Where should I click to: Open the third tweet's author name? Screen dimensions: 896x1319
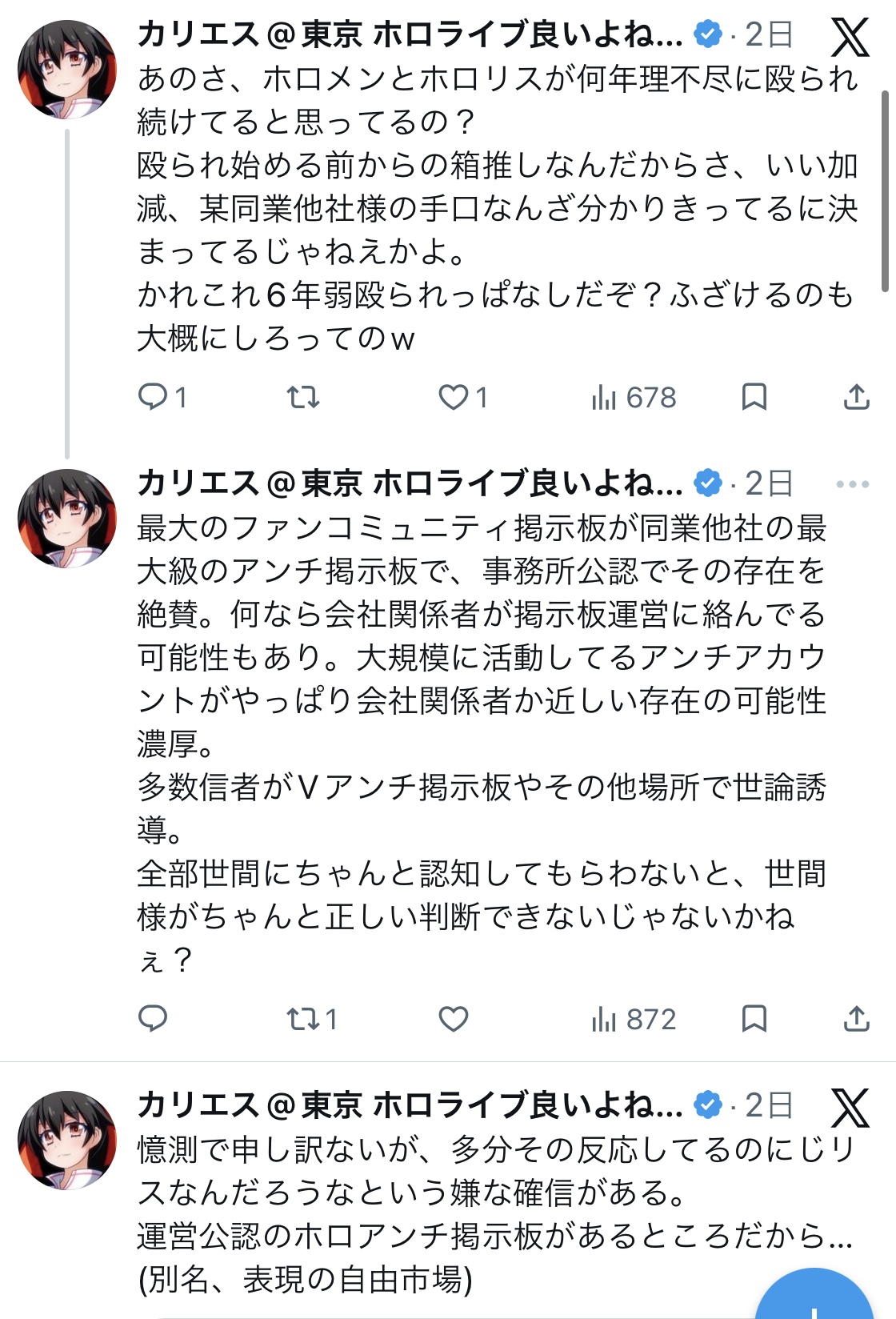pyautogui.click(x=410, y=1105)
